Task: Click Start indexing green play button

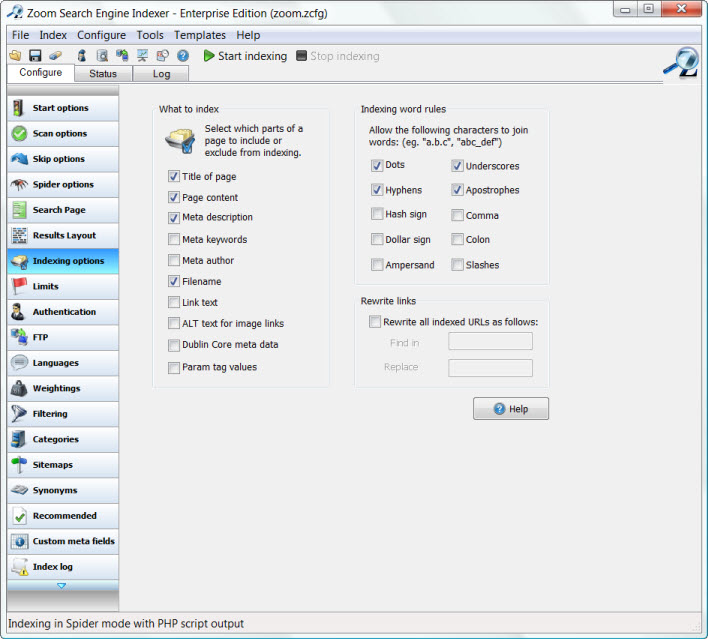Action: (245, 56)
